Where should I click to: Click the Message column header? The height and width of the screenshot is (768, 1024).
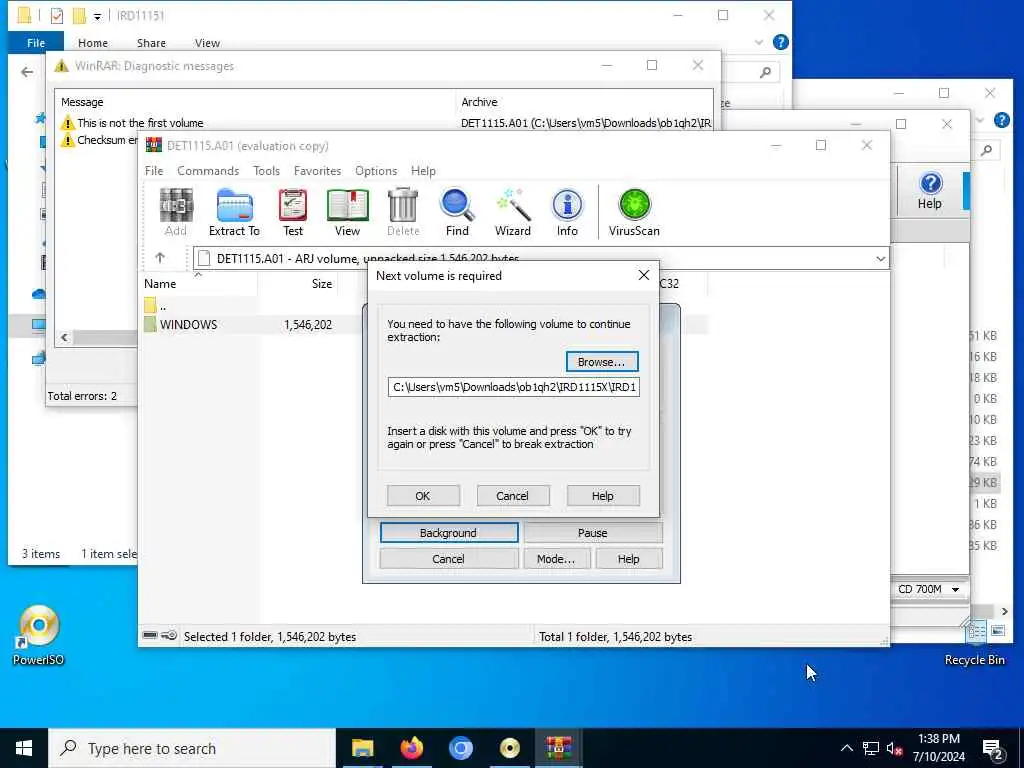(x=255, y=102)
